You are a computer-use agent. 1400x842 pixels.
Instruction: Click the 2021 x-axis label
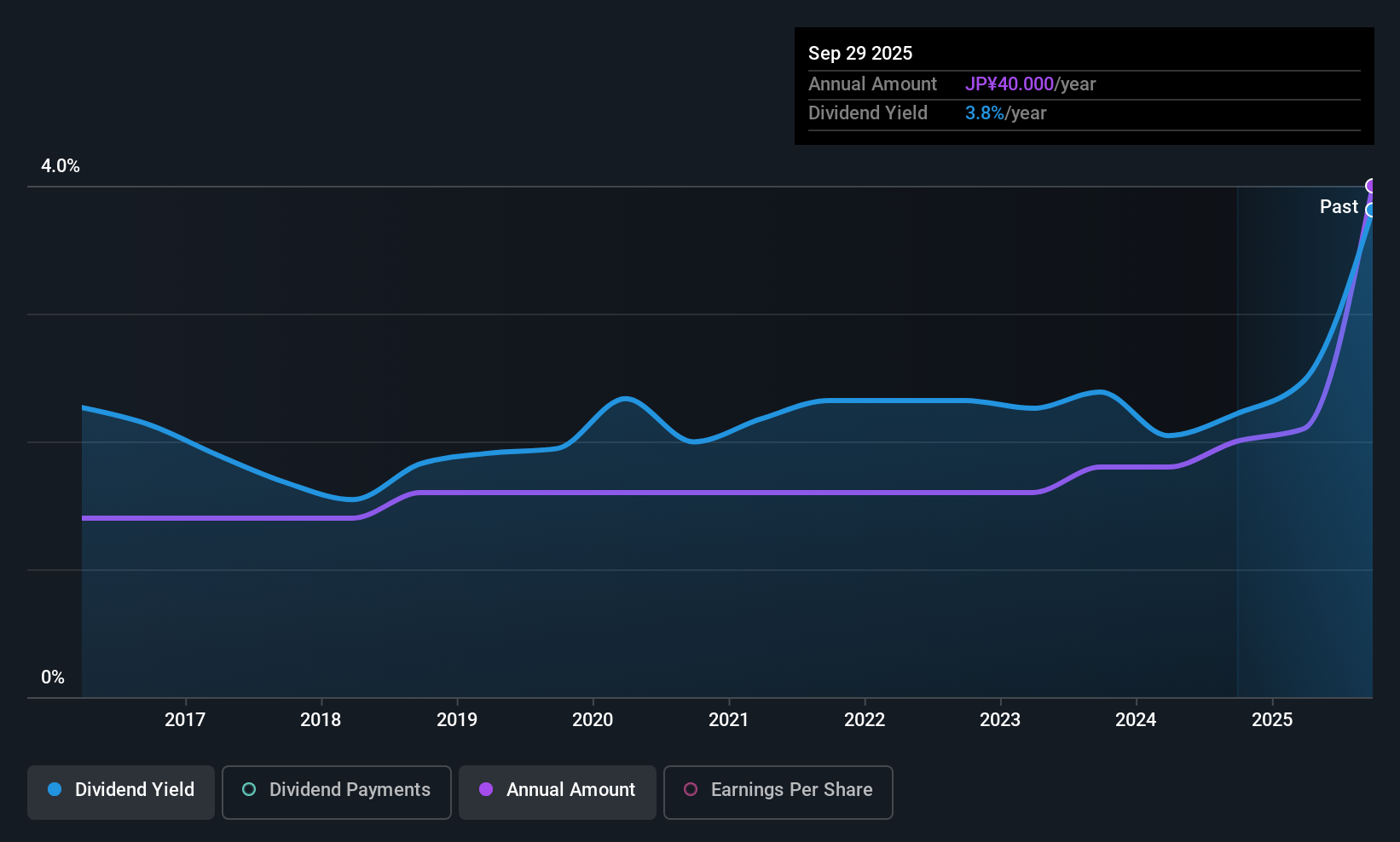coord(728,720)
